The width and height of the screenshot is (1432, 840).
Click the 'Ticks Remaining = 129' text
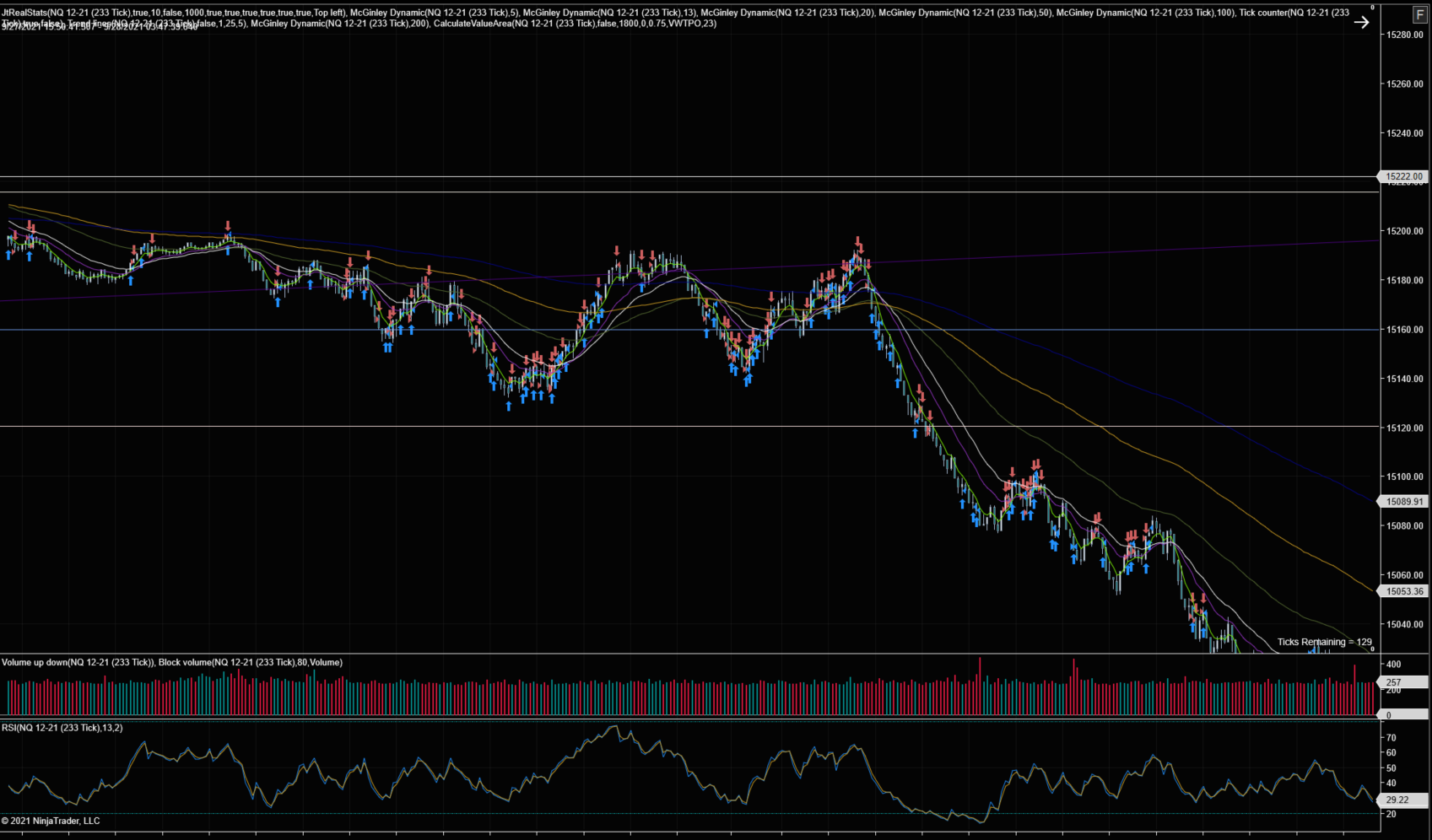(1324, 642)
